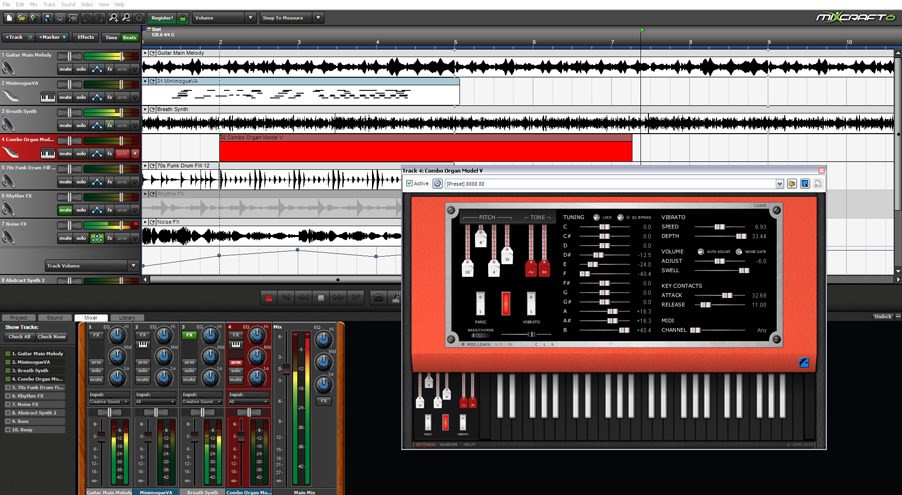Toggle solo on MinimogueVA track
This screenshot has height=495, width=902.
pos(81,98)
